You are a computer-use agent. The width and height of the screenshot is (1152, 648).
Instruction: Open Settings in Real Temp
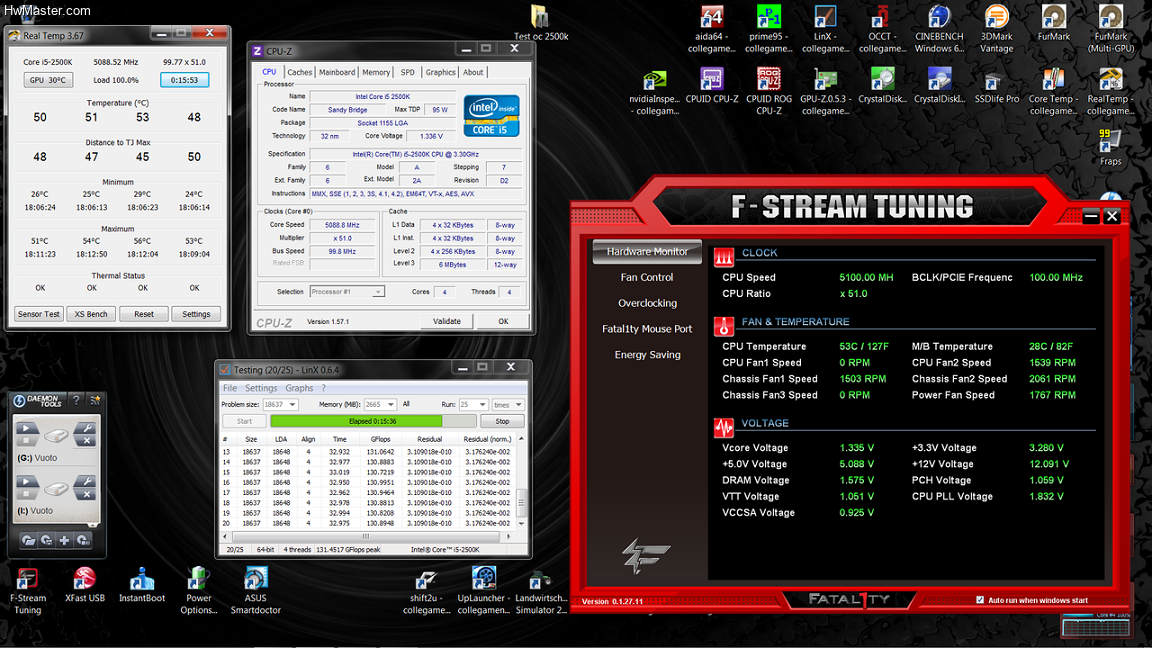[196, 314]
